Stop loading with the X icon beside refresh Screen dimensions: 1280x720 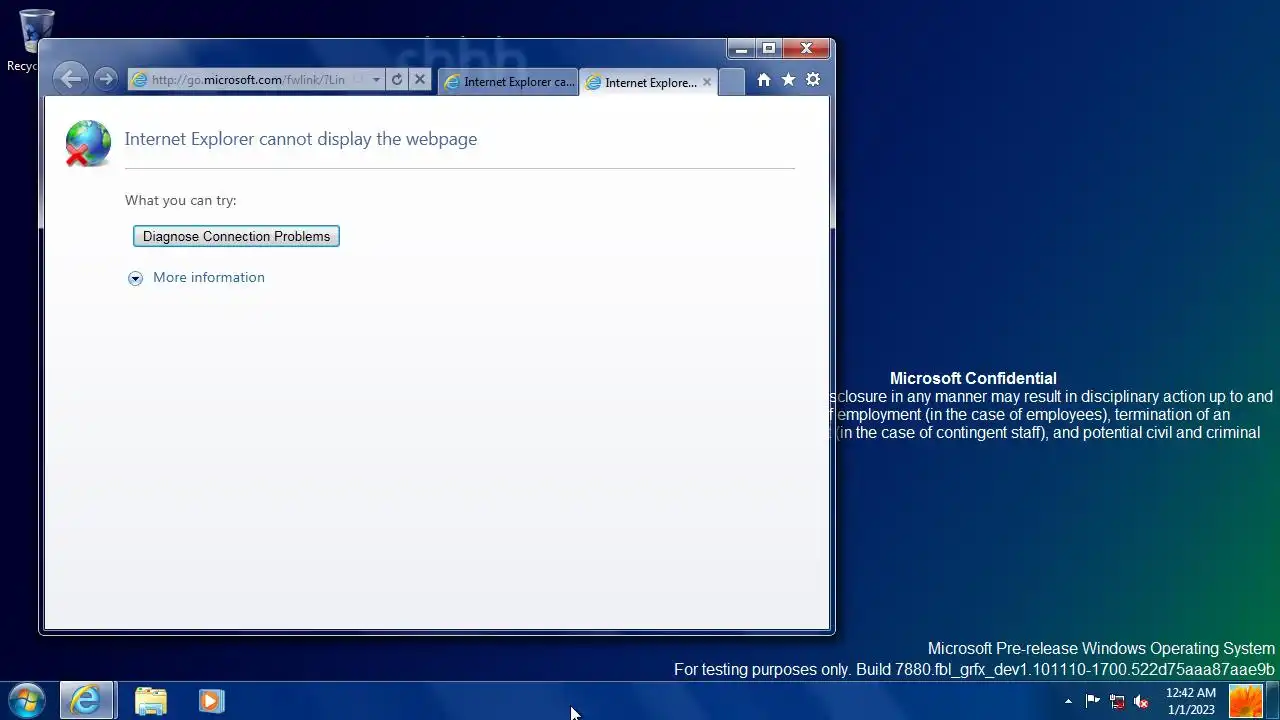click(x=420, y=80)
